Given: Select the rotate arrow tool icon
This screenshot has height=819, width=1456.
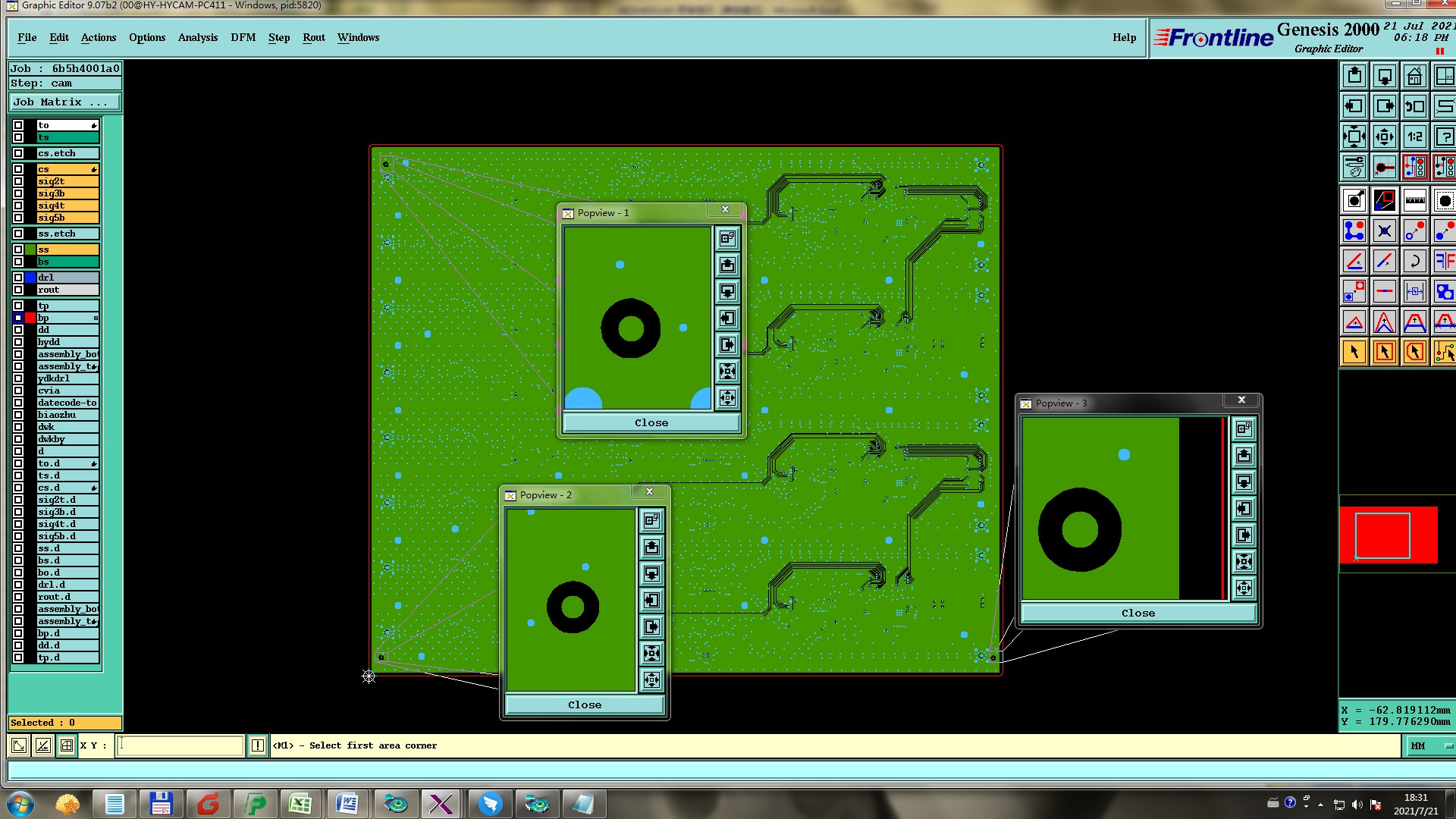Looking at the screenshot, I should (1414, 261).
